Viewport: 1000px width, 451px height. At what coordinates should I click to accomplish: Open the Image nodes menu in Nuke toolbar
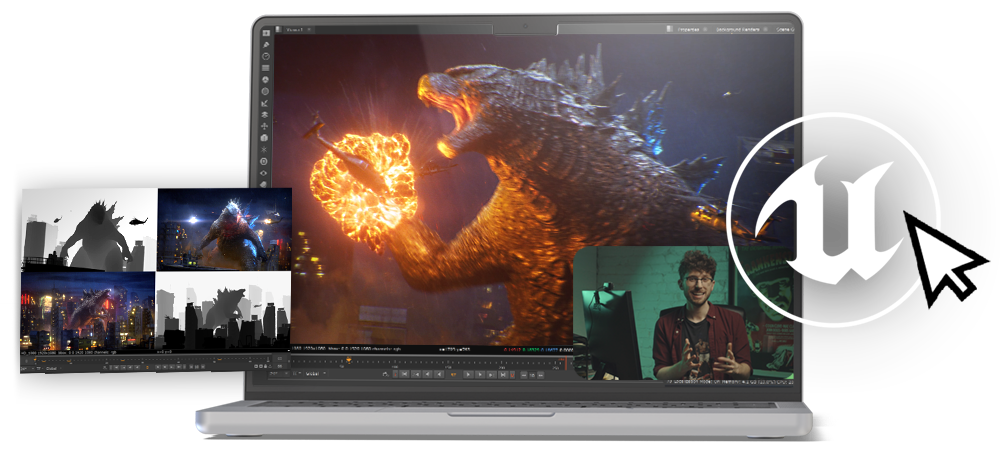coord(265,33)
